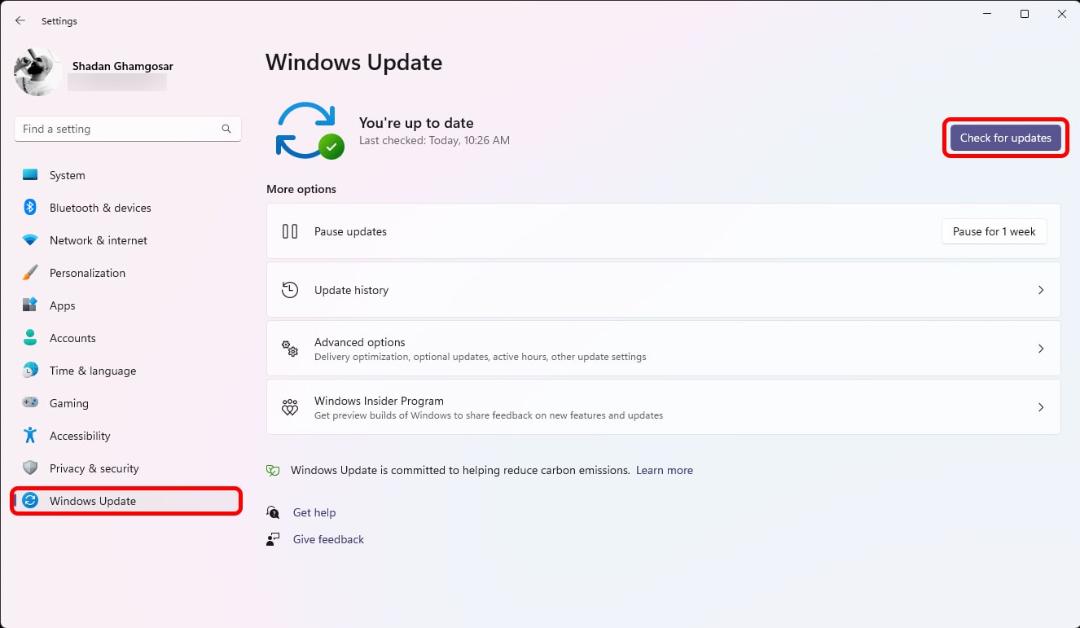Screen dimensions: 1080x628
Task: Click the 'Delivery optimization, optional updates' description
Action: tap(480, 357)
